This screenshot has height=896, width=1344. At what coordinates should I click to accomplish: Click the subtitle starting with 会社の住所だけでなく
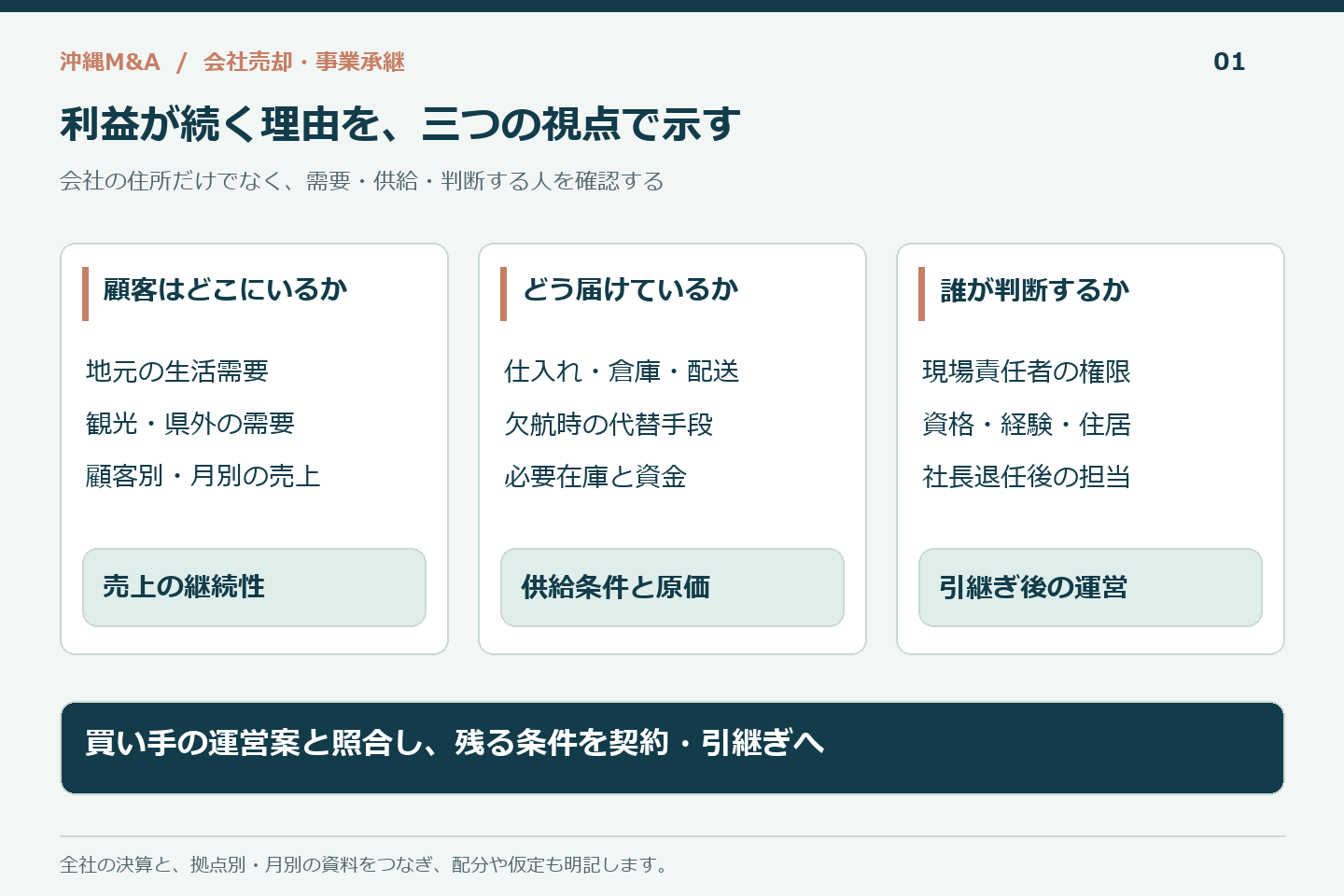click(x=362, y=181)
